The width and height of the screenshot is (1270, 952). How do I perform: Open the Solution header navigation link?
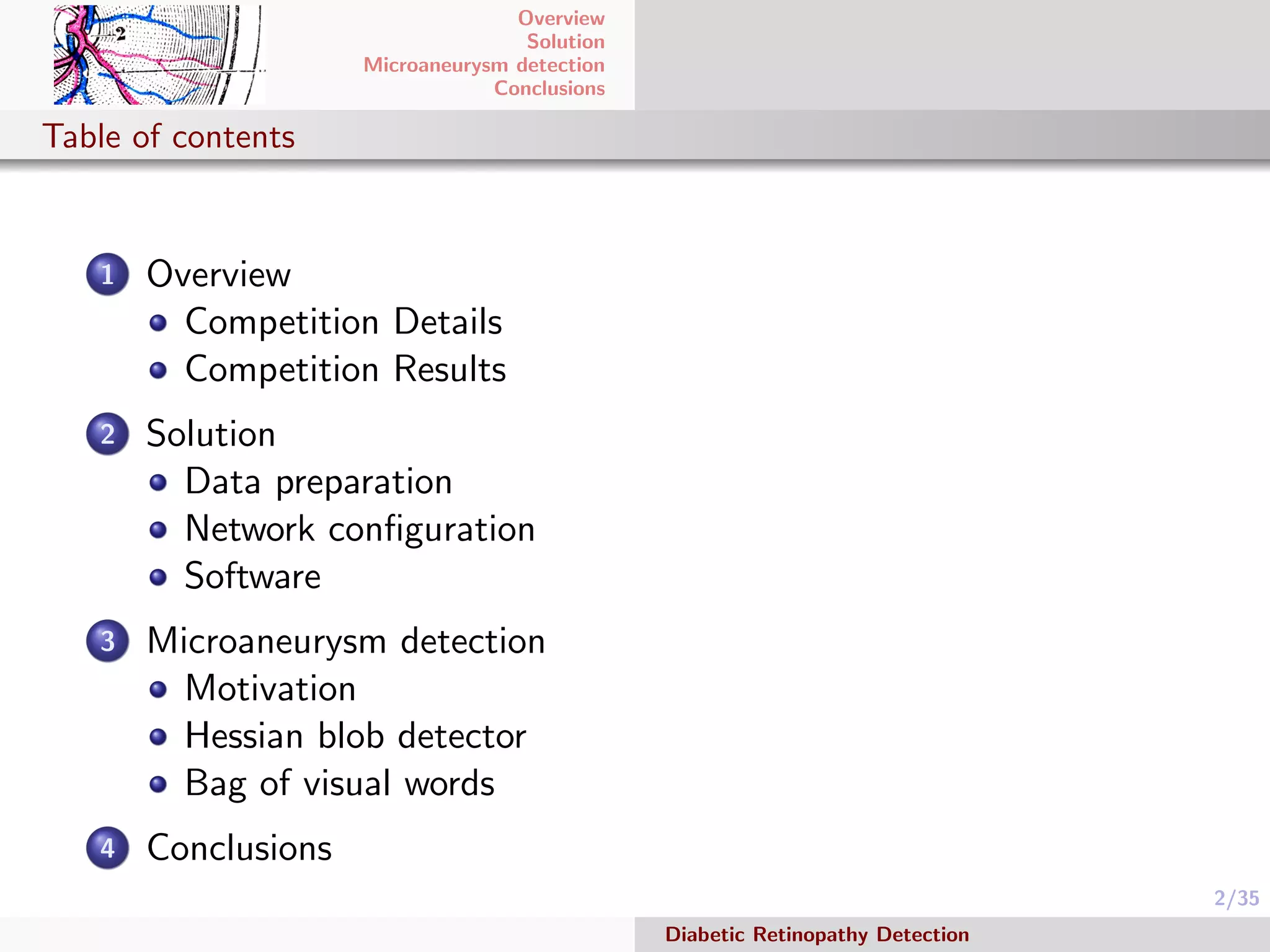click(x=565, y=42)
